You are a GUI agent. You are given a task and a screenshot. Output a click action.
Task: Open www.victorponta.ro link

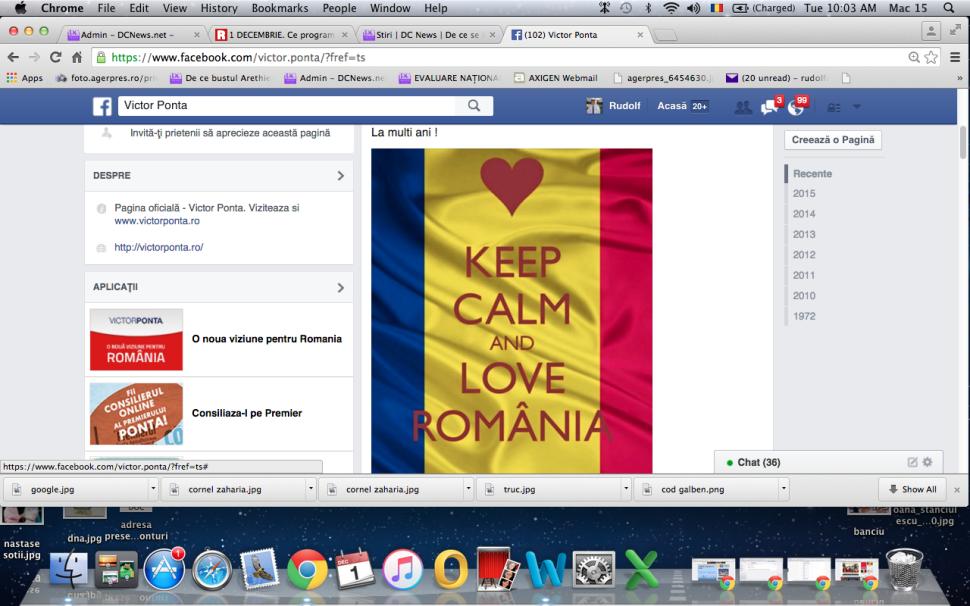[157, 221]
